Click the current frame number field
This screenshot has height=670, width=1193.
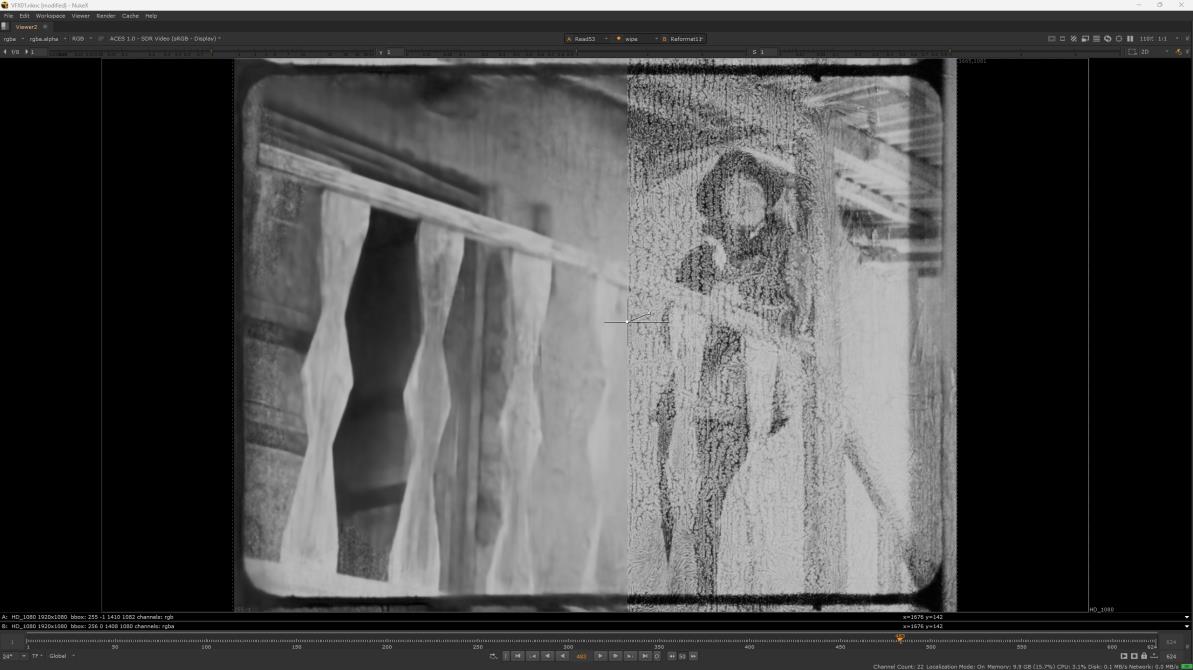click(x=581, y=656)
